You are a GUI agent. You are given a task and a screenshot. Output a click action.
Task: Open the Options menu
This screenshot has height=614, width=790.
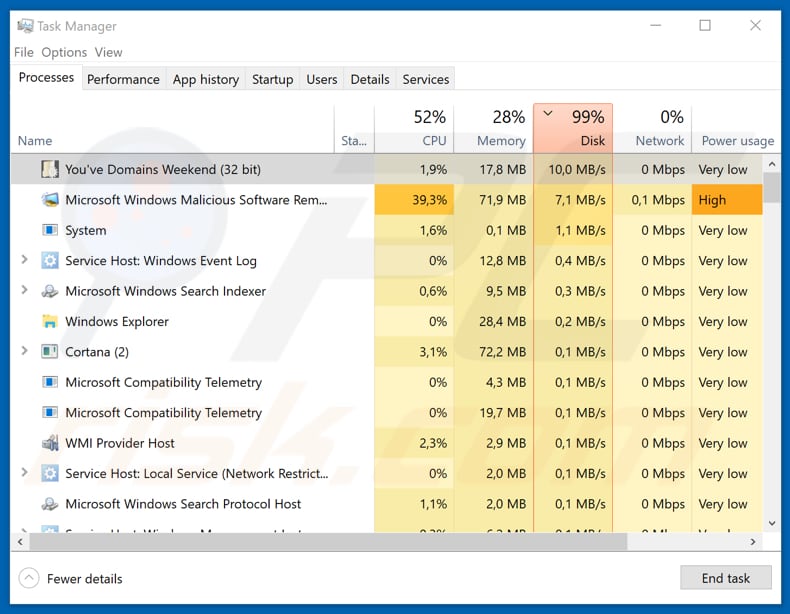[x=64, y=52]
